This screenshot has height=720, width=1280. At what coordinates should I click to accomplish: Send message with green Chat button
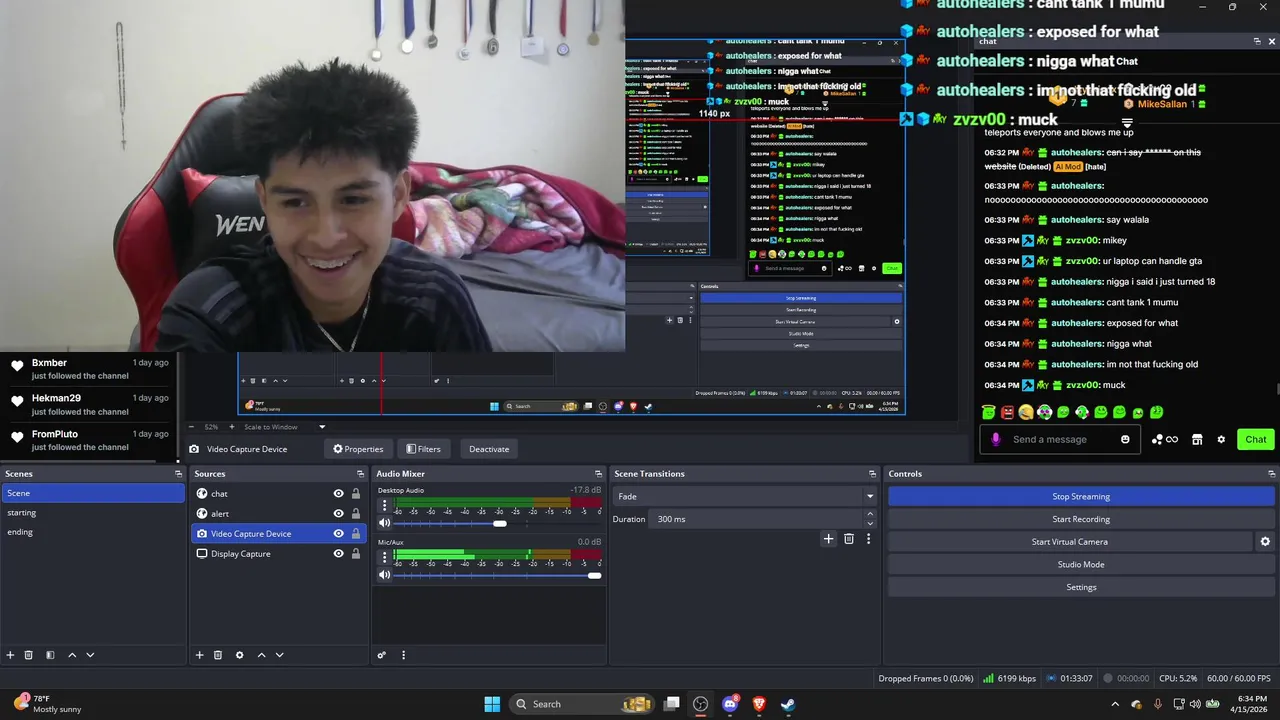(1255, 439)
